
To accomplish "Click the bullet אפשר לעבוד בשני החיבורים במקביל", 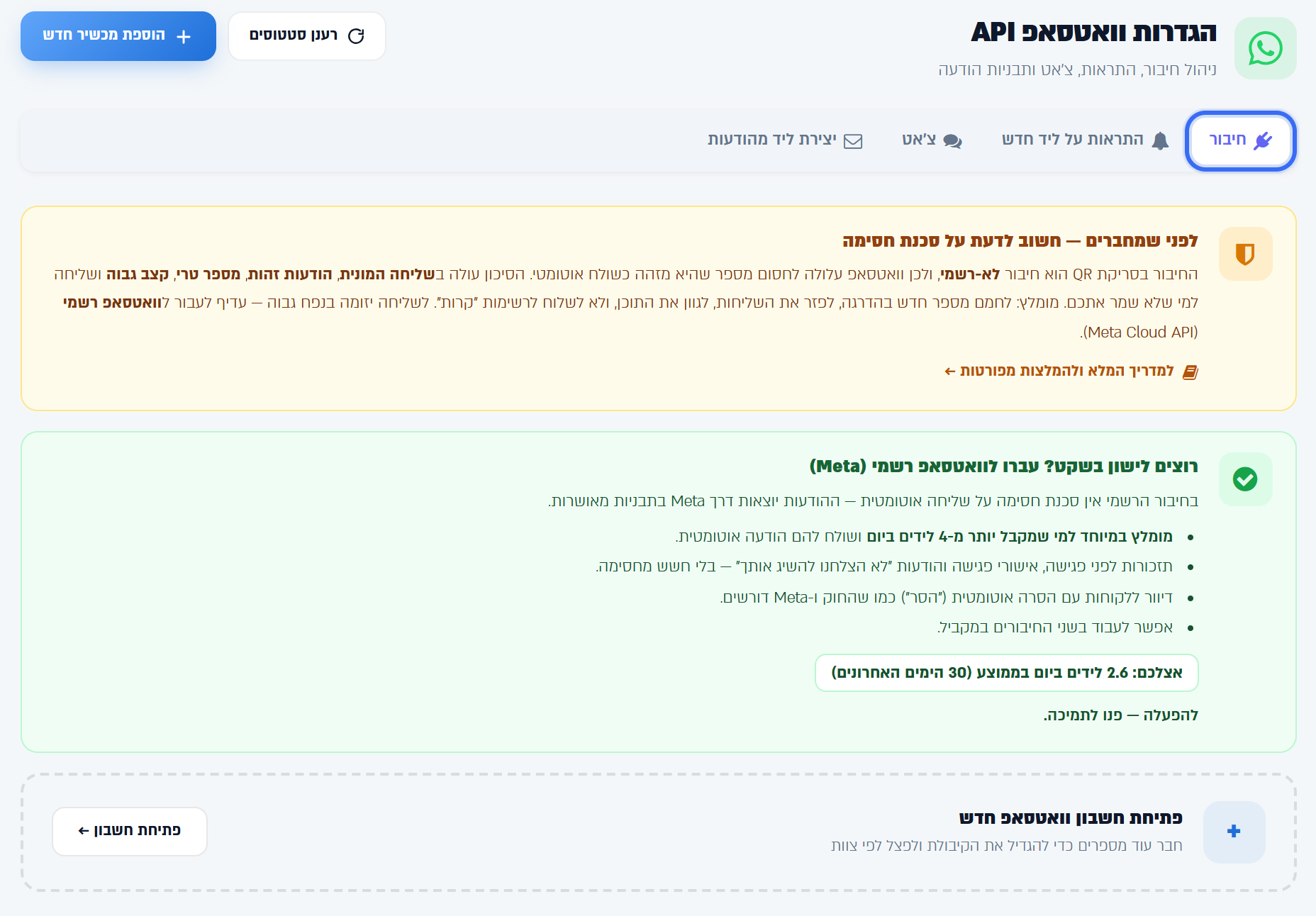I will tap(1055, 627).
